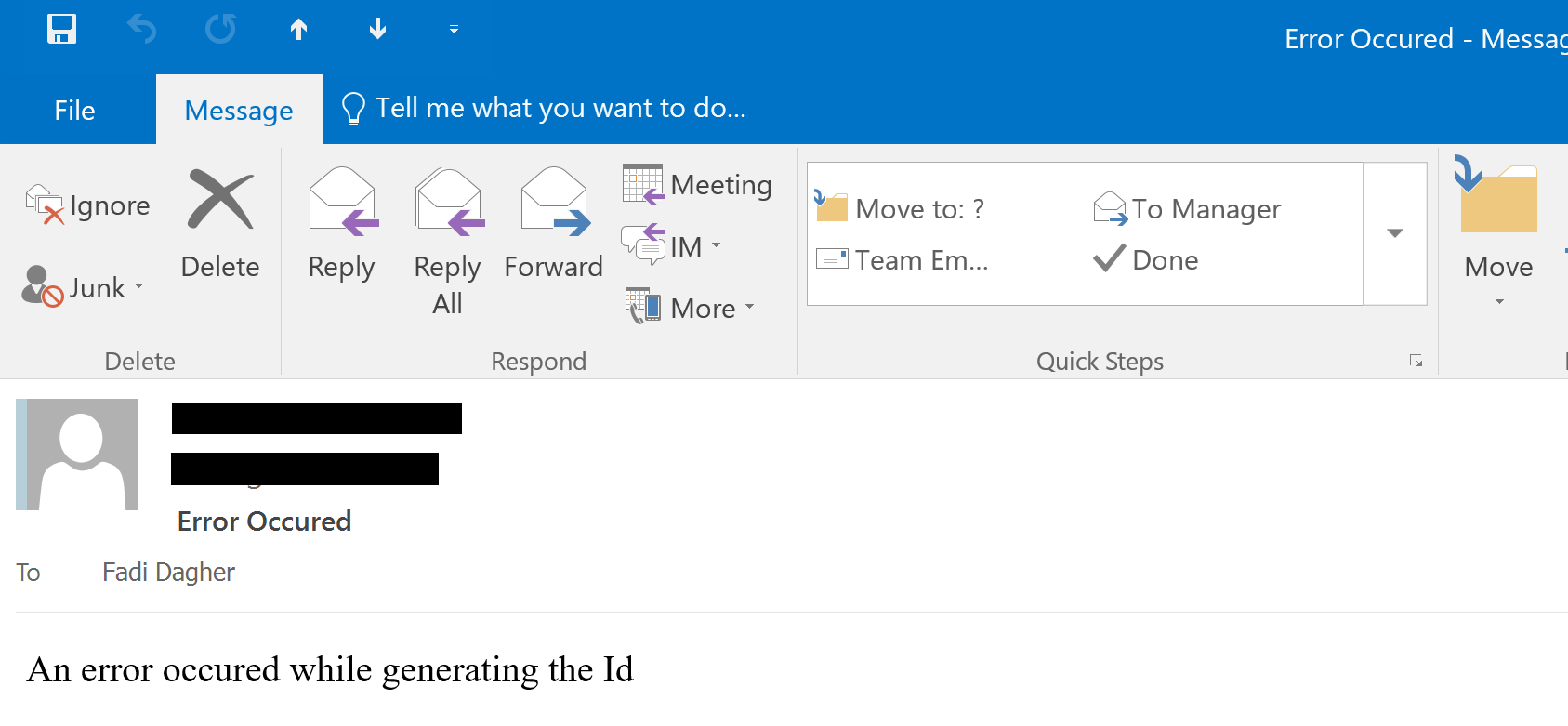1568x726 pixels.
Task: Click the Save icon in title bar
Action: [x=61, y=29]
